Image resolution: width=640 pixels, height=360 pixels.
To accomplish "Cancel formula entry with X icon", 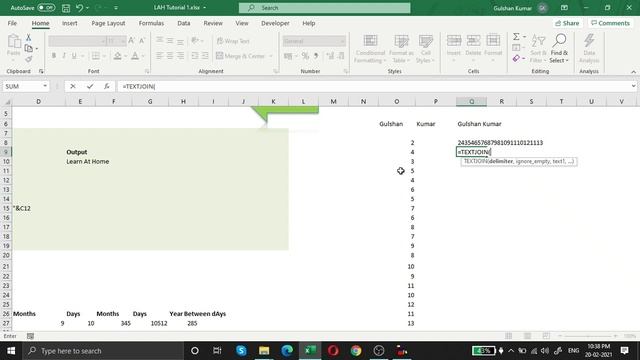I will coord(73,86).
